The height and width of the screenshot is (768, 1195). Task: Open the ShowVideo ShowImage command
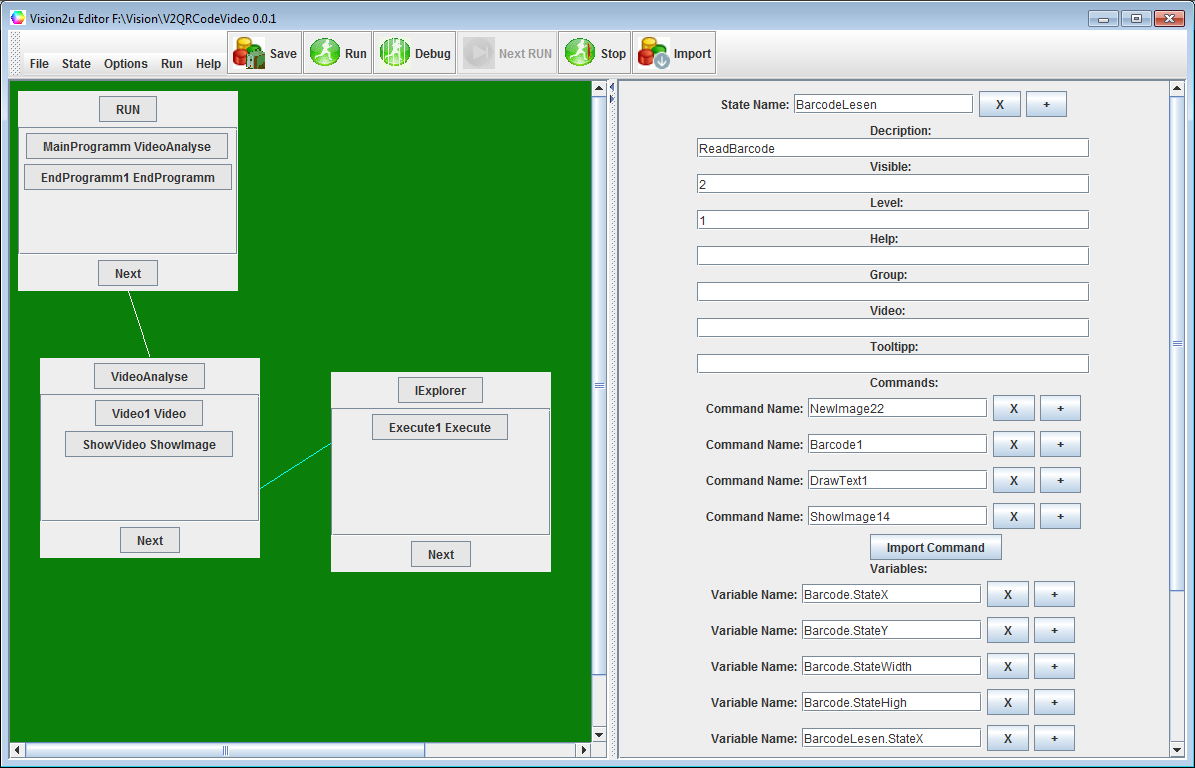(x=149, y=445)
